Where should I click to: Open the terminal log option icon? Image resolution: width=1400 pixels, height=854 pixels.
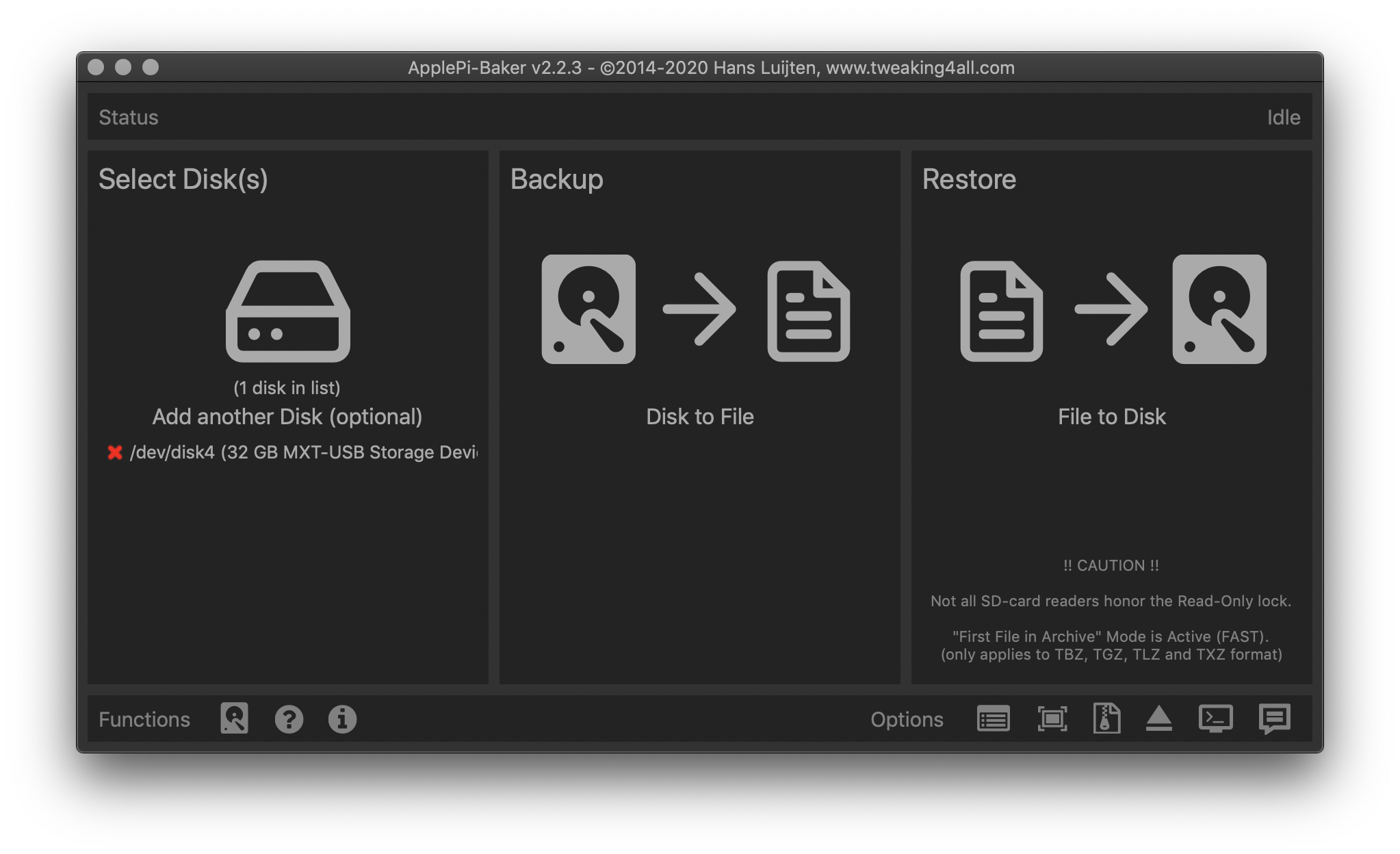coord(1216,719)
